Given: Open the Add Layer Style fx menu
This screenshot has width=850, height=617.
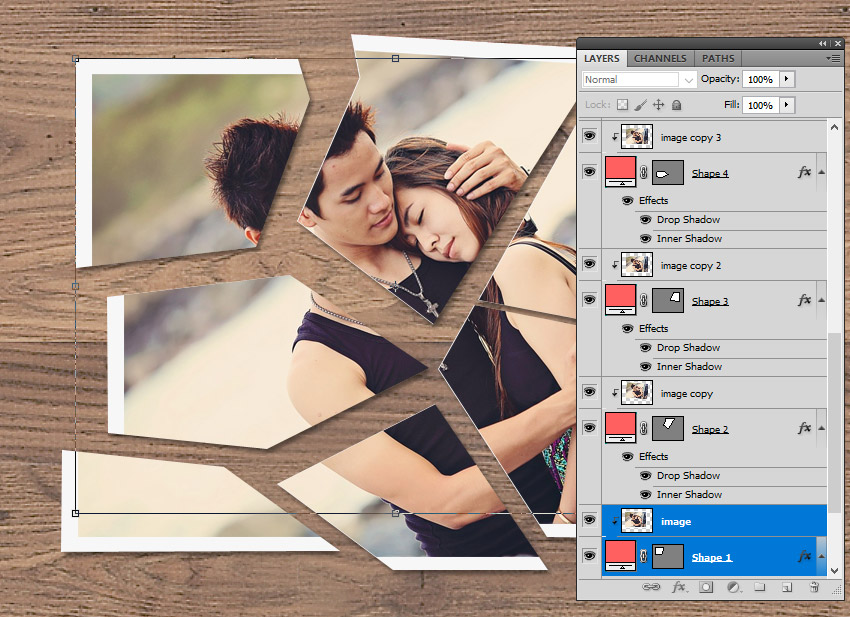Looking at the screenshot, I should point(678,588).
